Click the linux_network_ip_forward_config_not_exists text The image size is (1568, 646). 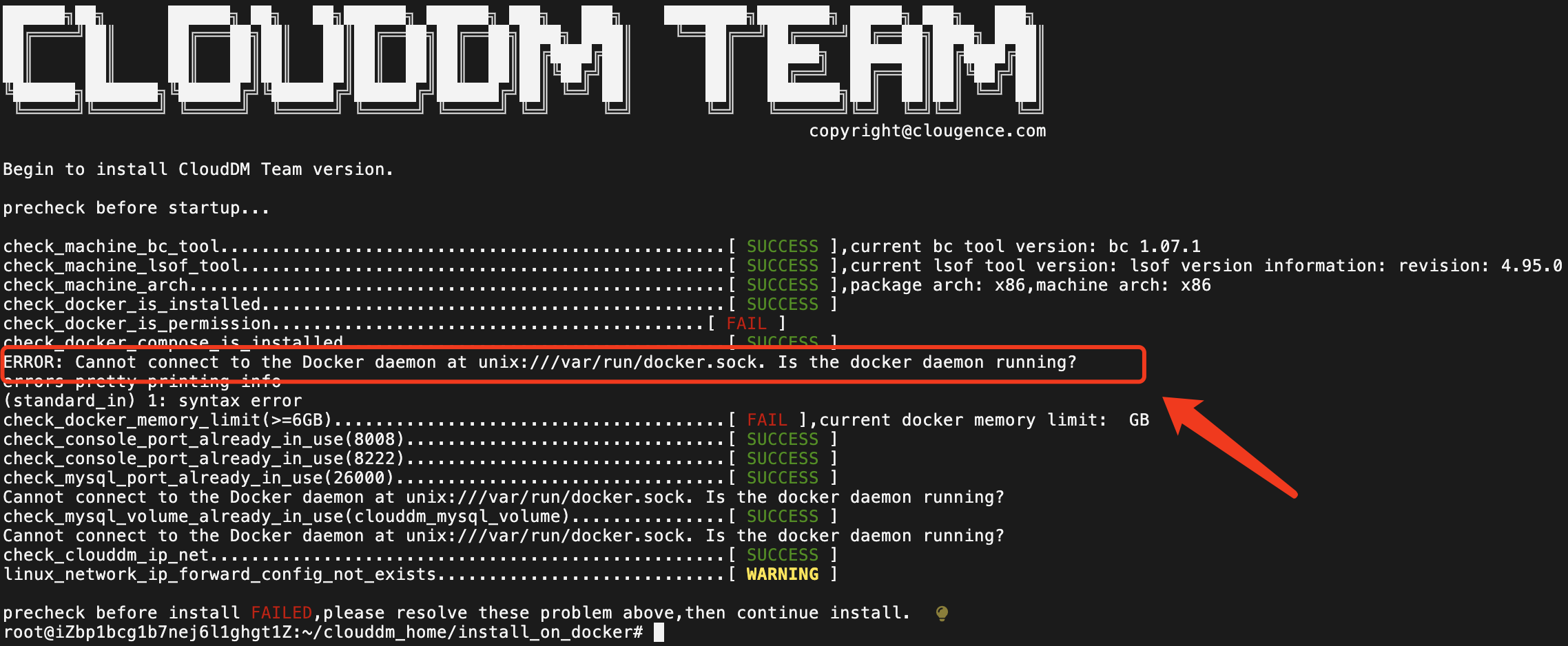point(220,574)
